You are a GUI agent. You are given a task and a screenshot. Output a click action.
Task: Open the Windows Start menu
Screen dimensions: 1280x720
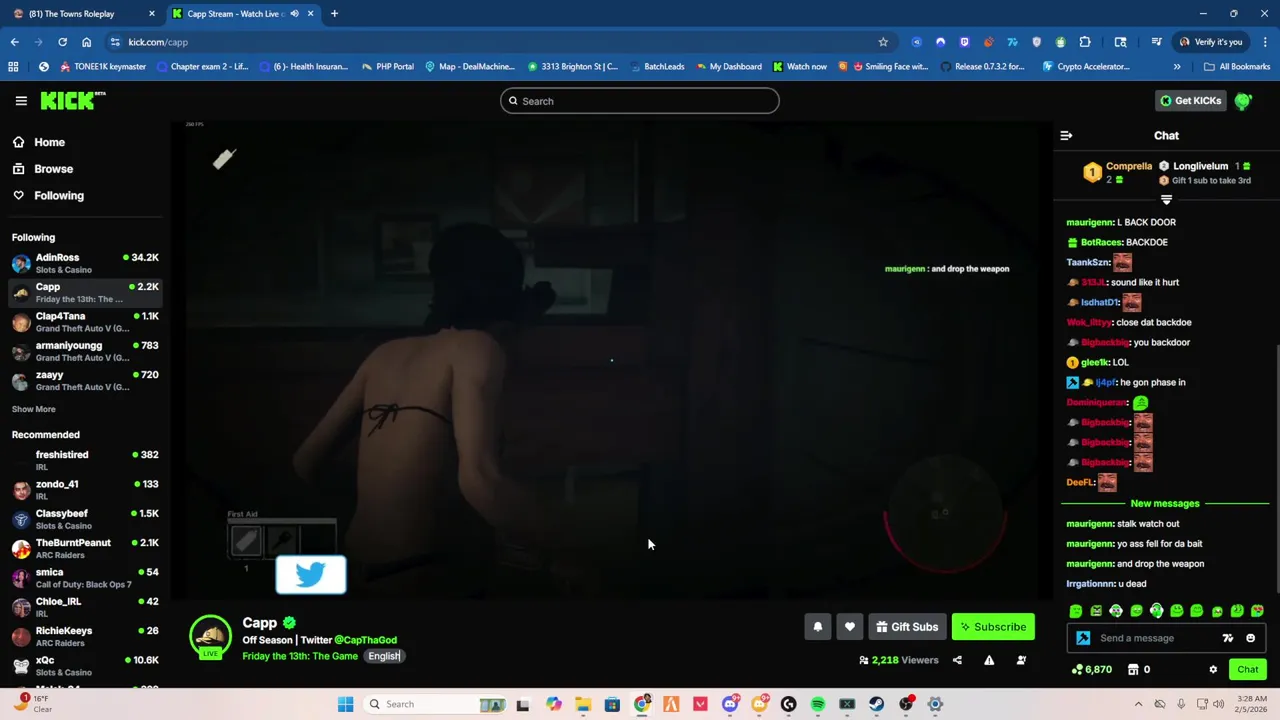(x=345, y=704)
